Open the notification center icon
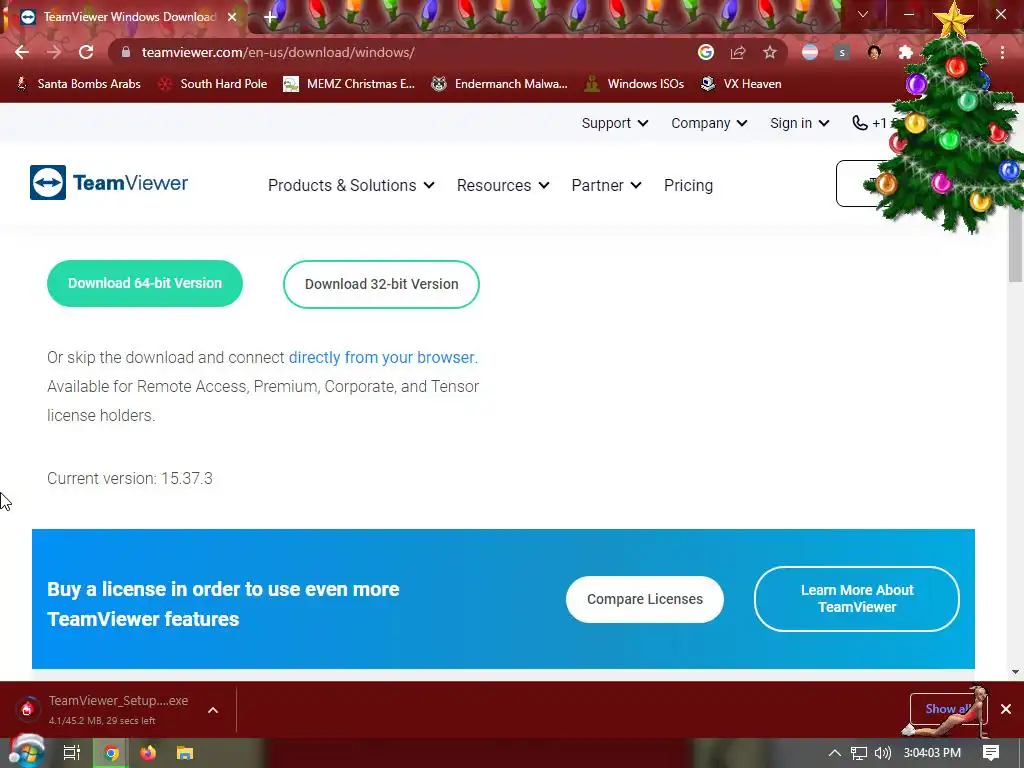Viewport: 1024px width, 768px height. pyautogui.click(x=991, y=753)
